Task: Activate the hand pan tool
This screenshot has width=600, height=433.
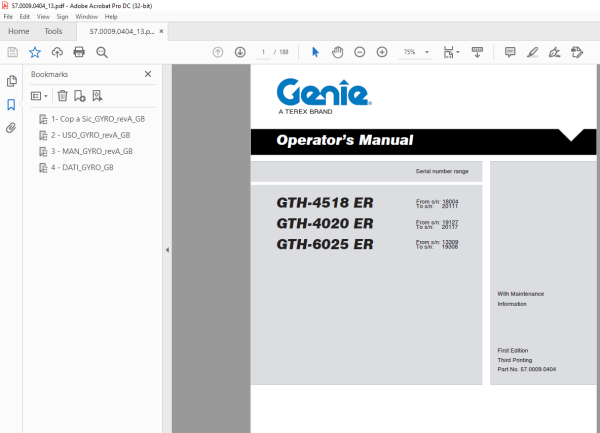Action: (338, 52)
